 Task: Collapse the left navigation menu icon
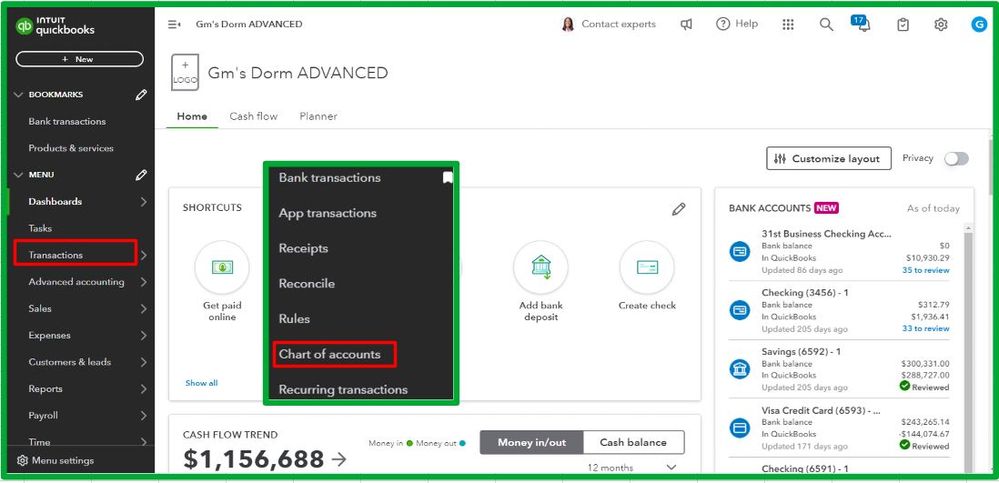(174, 24)
